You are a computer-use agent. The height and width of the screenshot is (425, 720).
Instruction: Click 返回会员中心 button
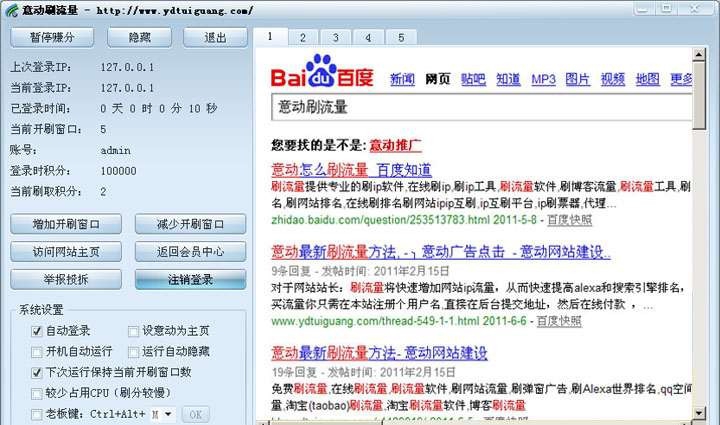click(x=191, y=252)
